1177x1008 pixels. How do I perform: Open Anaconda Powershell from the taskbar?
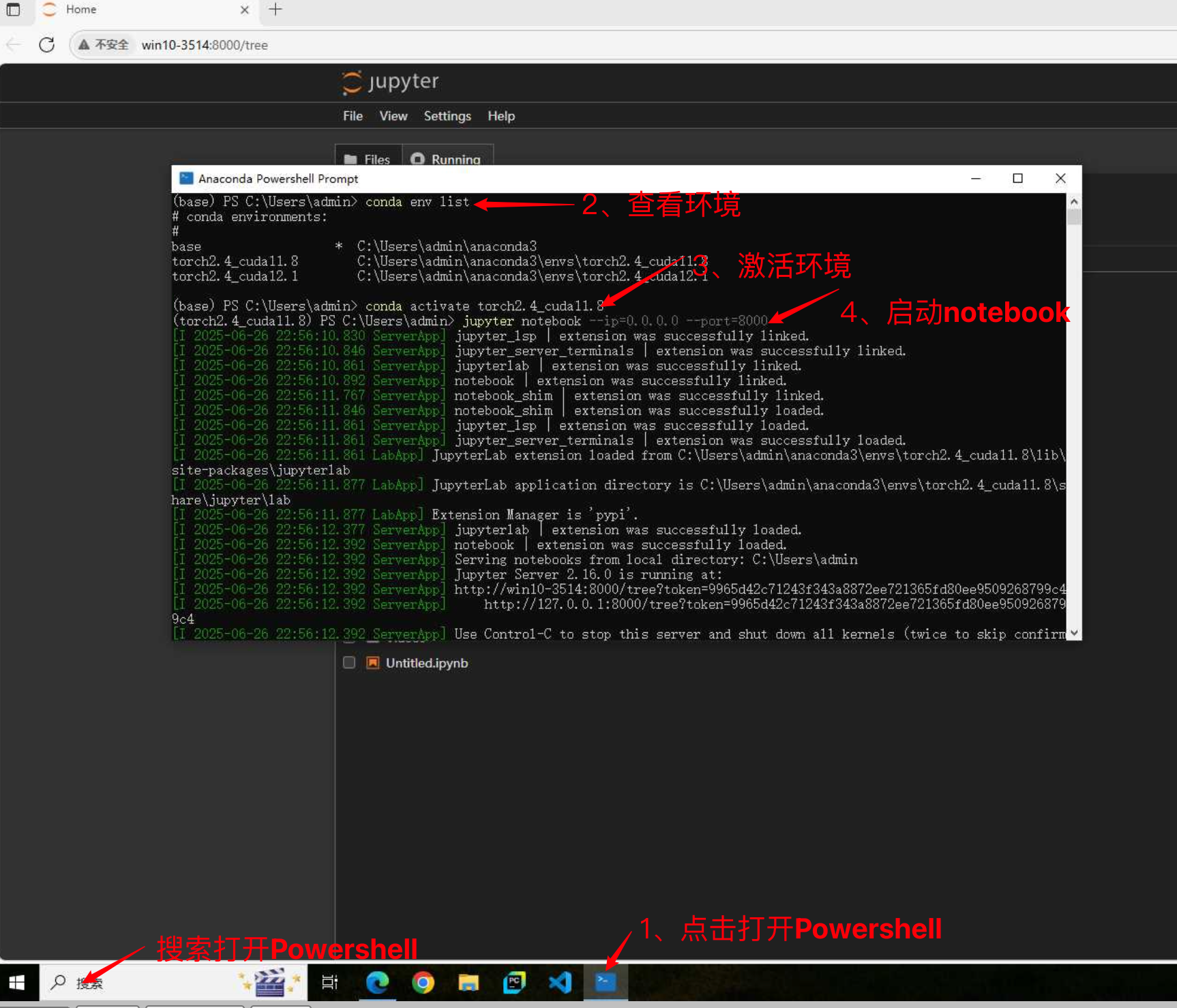605,982
